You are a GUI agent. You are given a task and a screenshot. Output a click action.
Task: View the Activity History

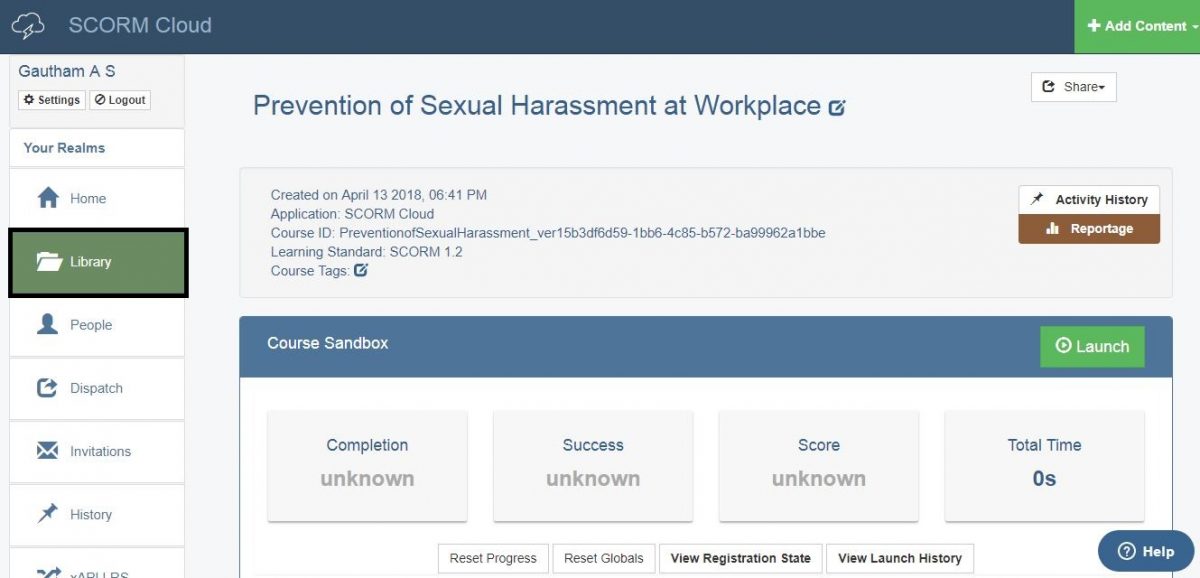tap(1089, 199)
